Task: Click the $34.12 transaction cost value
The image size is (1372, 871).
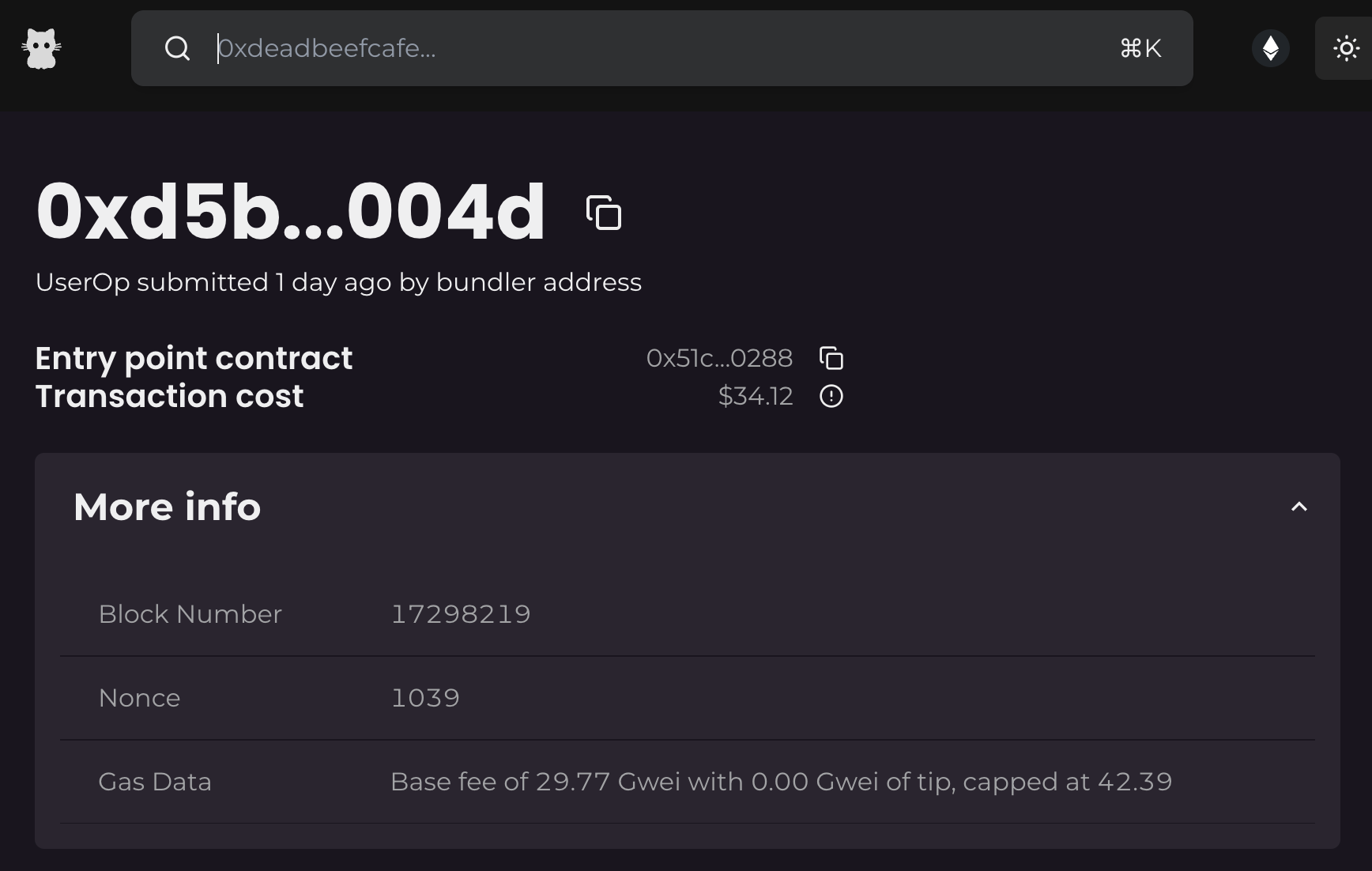Action: pos(755,396)
